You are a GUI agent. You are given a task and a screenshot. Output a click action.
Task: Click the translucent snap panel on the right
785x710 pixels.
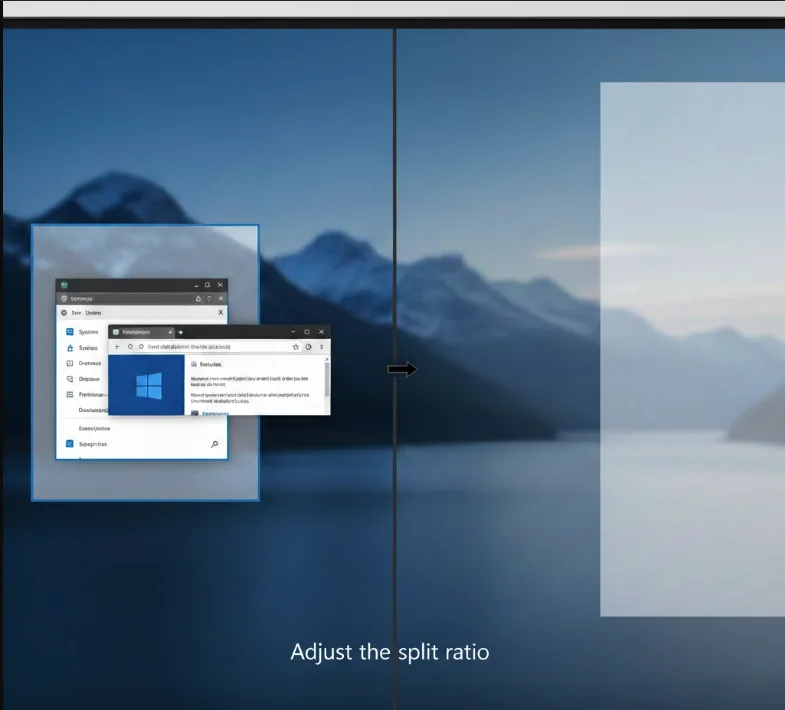point(692,349)
